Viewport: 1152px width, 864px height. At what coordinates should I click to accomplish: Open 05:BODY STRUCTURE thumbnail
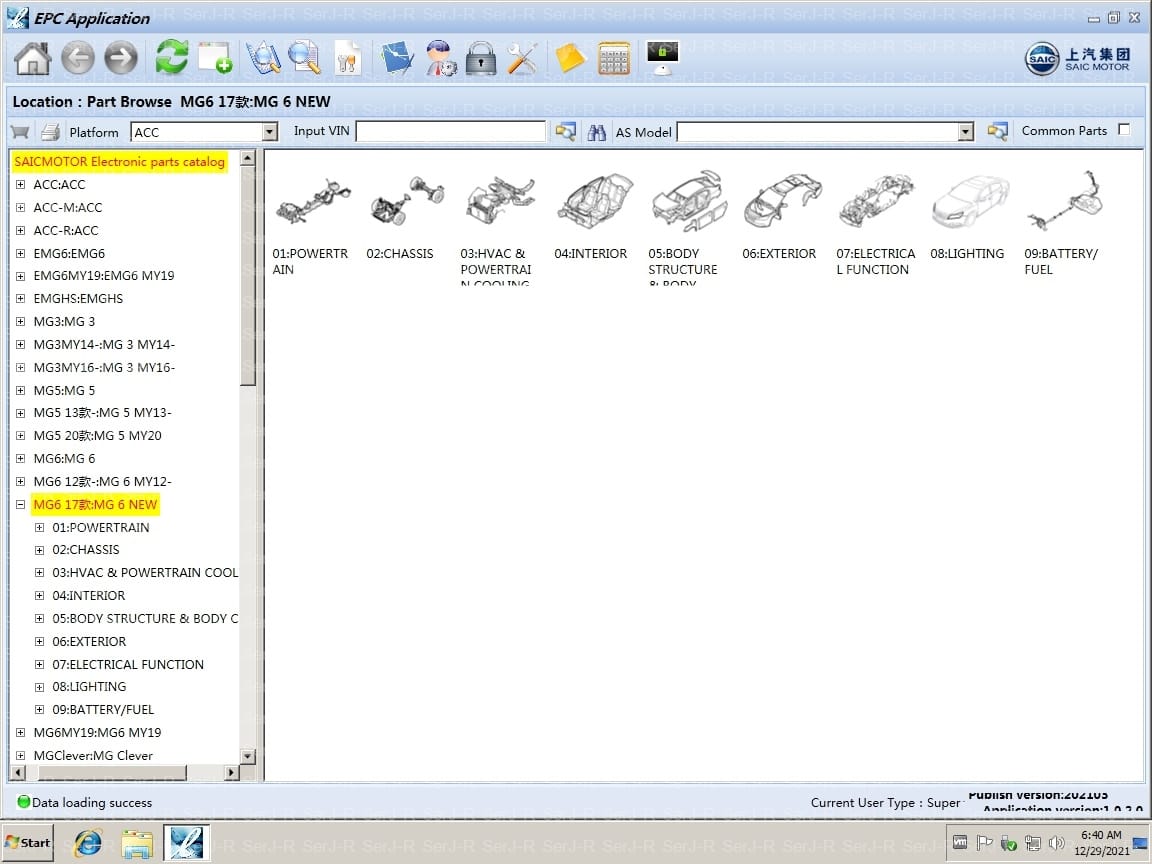[687, 226]
